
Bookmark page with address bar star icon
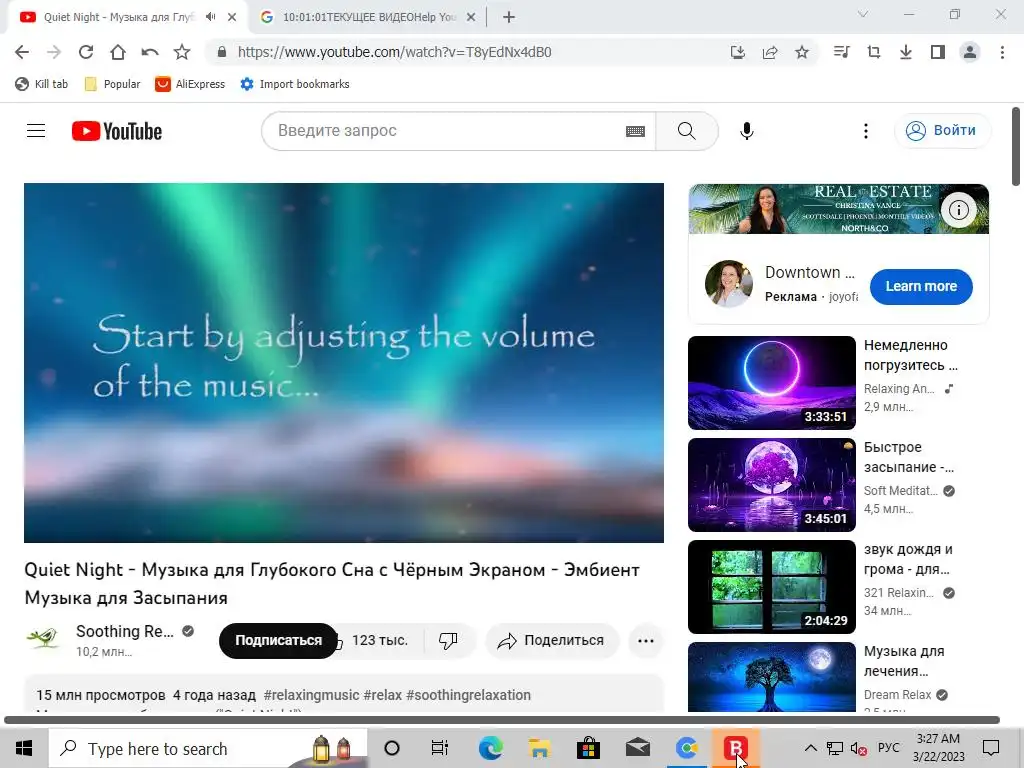(x=802, y=52)
